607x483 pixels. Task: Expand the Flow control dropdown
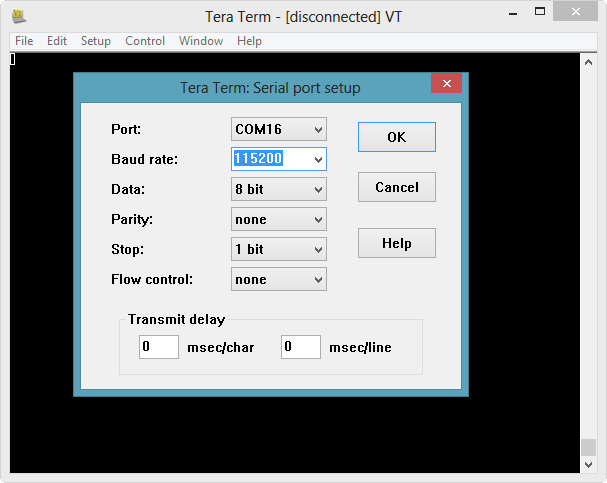tap(279, 279)
